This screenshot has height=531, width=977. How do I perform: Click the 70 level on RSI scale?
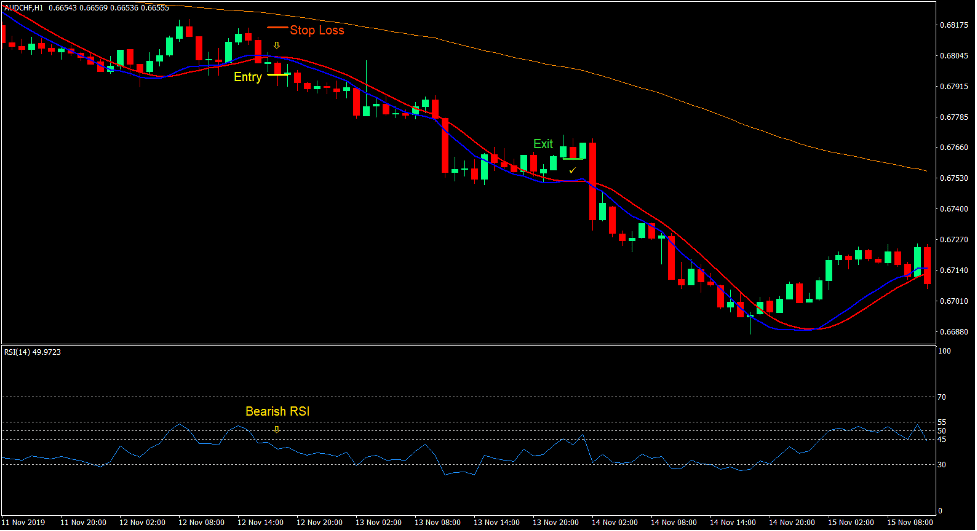pyautogui.click(x=943, y=397)
